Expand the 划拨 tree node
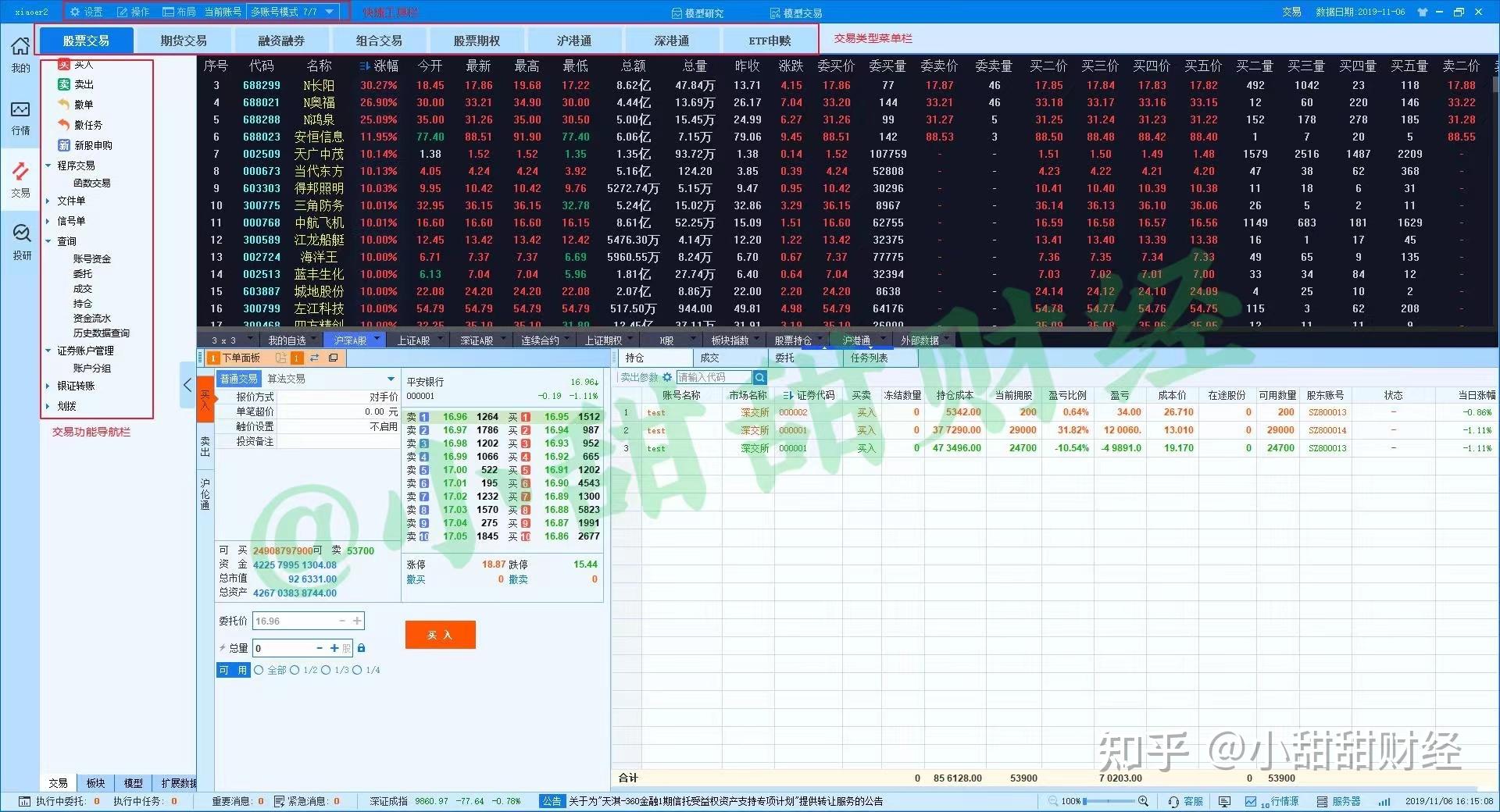1500x812 pixels. coord(48,406)
